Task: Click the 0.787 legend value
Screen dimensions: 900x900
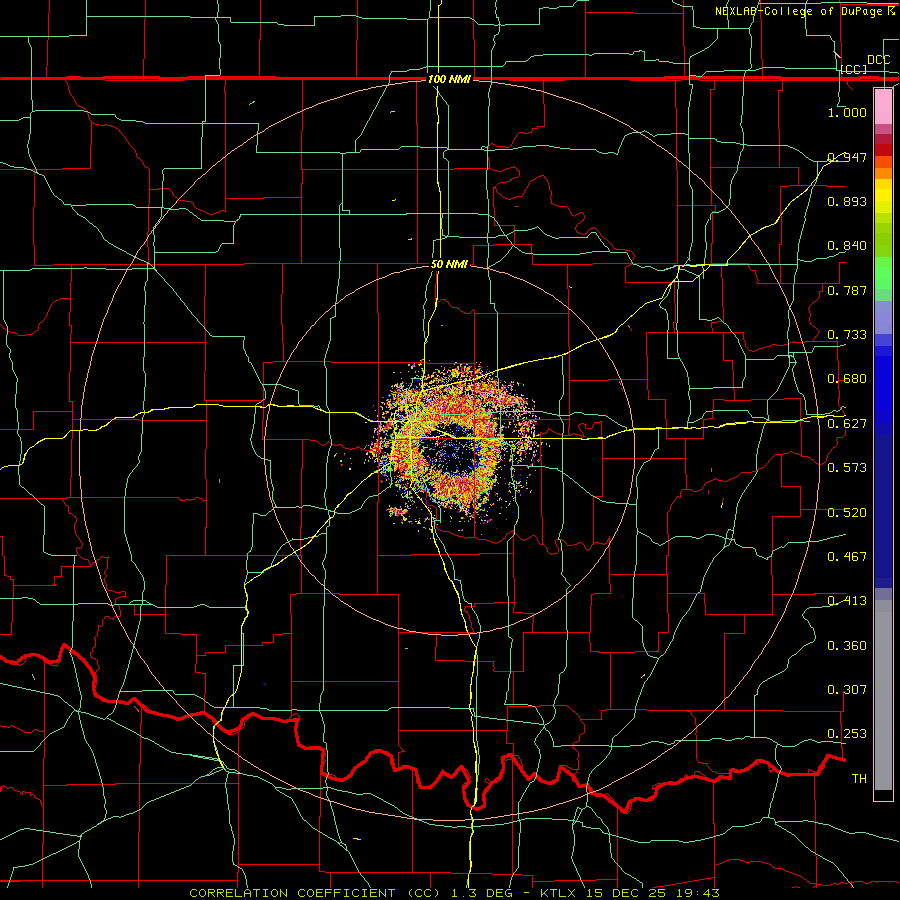Action: click(x=847, y=290)
